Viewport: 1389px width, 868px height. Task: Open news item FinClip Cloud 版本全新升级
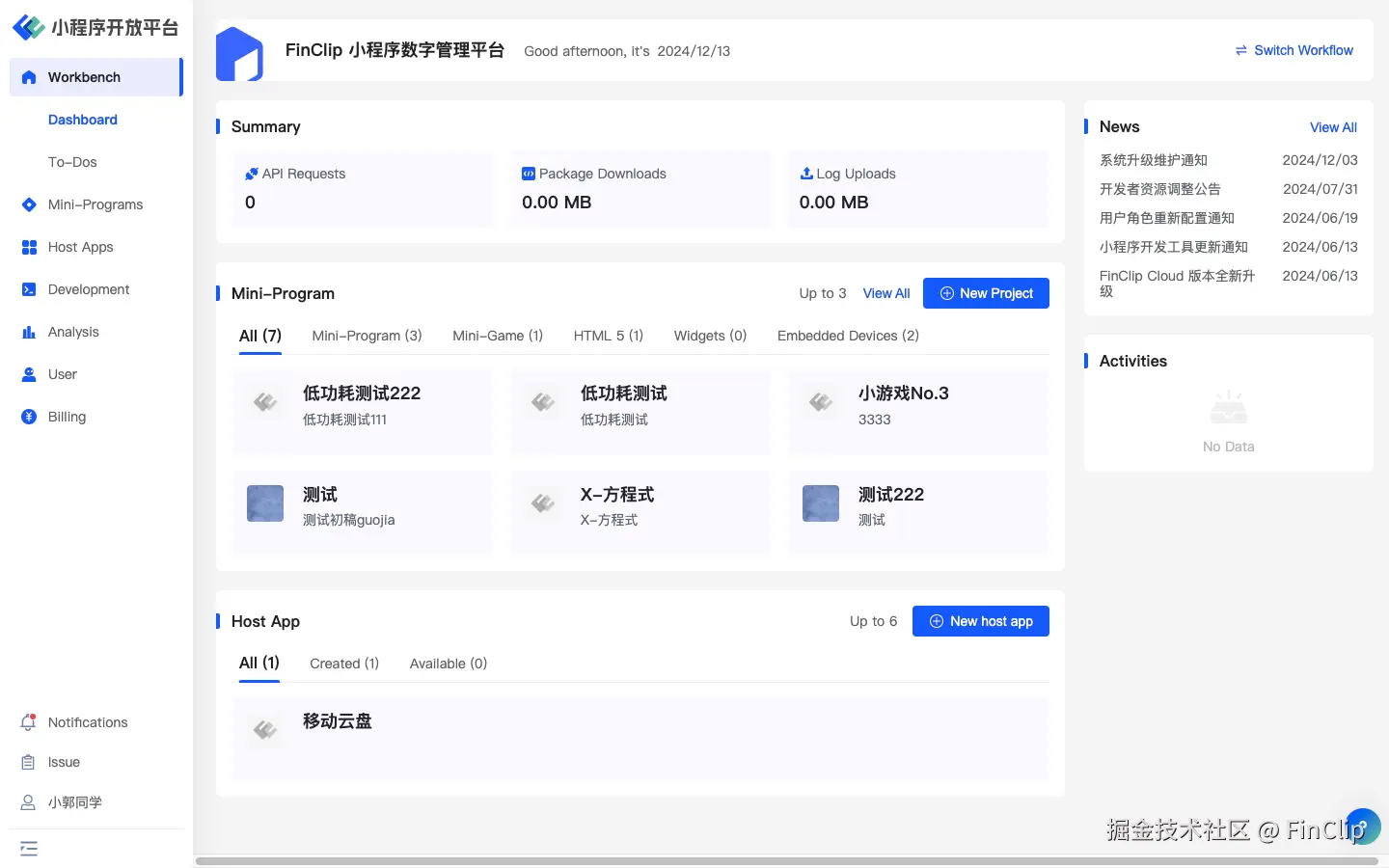pos(1178,284)
